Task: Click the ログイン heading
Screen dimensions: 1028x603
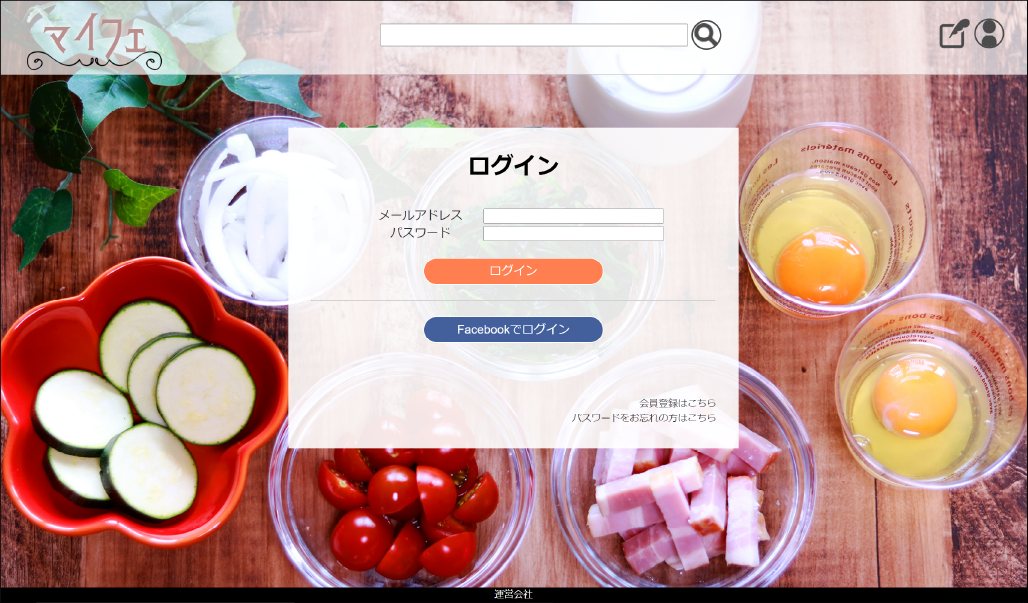Action: click(x=513, y=166)
